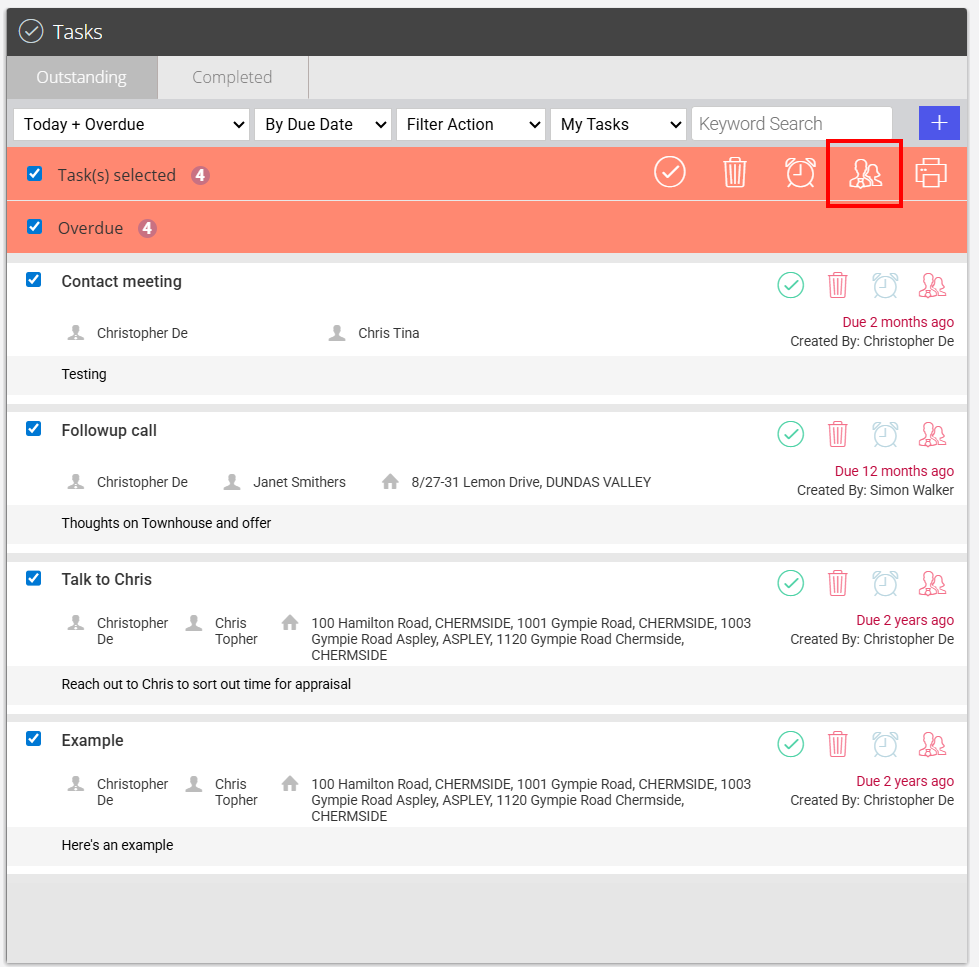This screenshot has width=979, height=972.
Task: Click the Here's an example note
Action: (117, 845)
